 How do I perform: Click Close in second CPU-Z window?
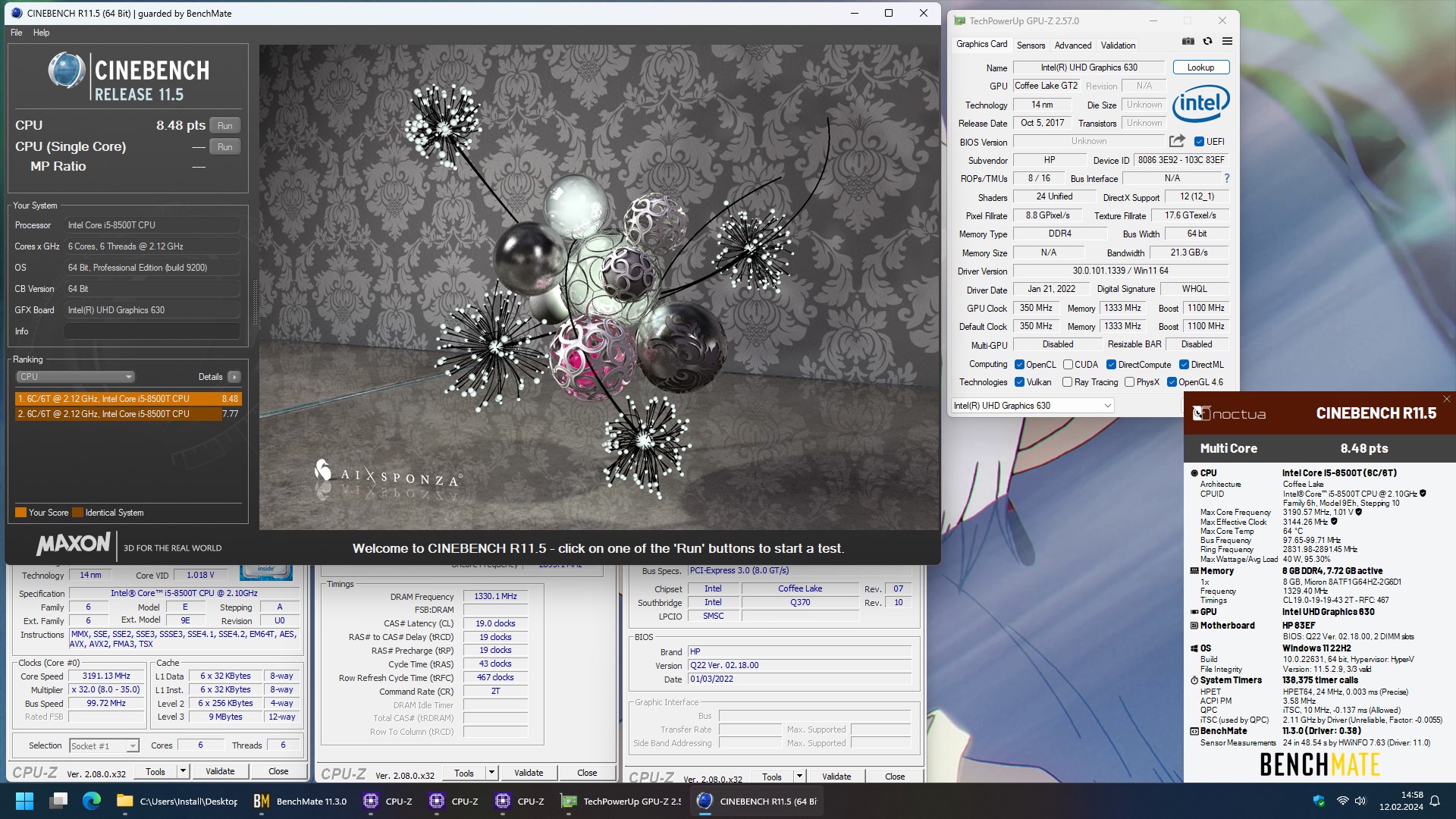[x=587, y=773]
